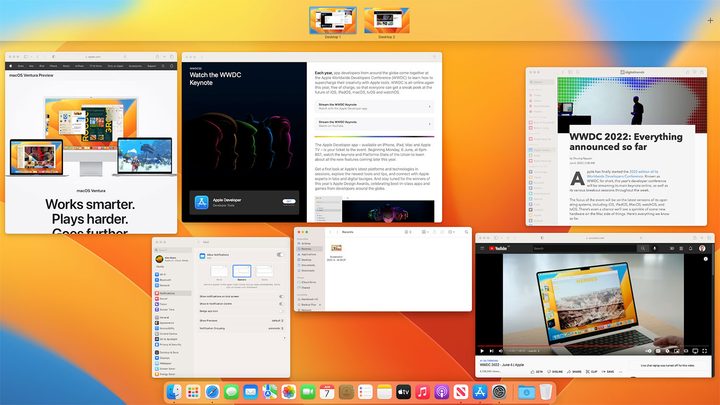The image size is (720, 405).
Task: Open the Trash in the Dock
Action: (x=546, y=392)
